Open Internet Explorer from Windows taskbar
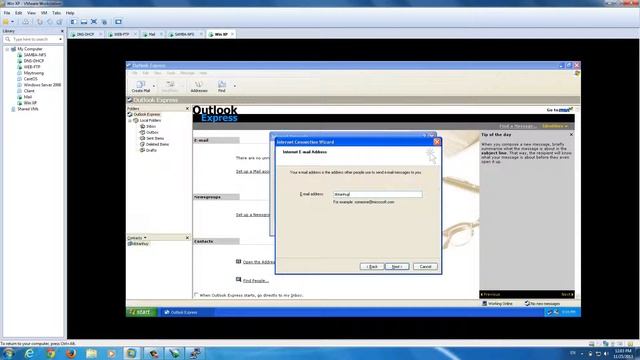Screen dimensions: 640x360 pyautogui.click(x=29, y=353)
